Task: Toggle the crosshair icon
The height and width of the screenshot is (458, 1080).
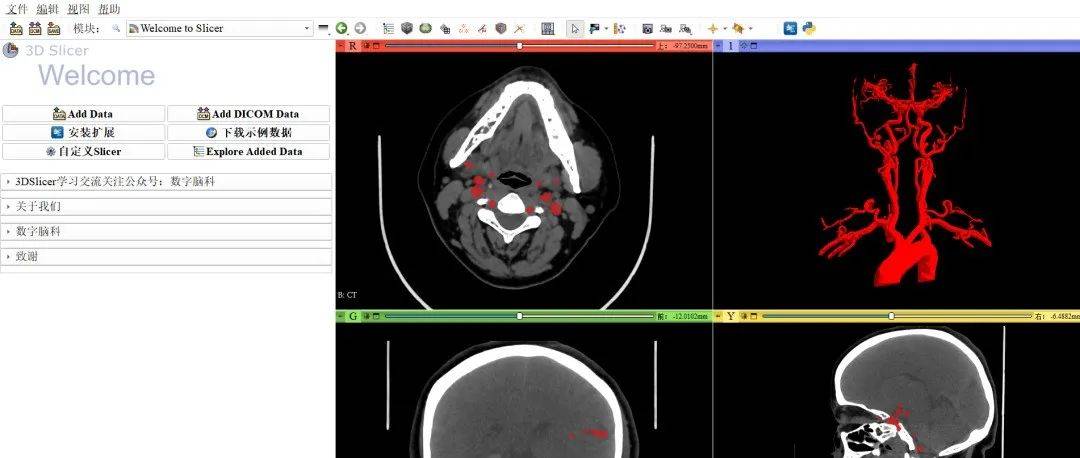Action: pyautogui.click(x=713, y=28)
